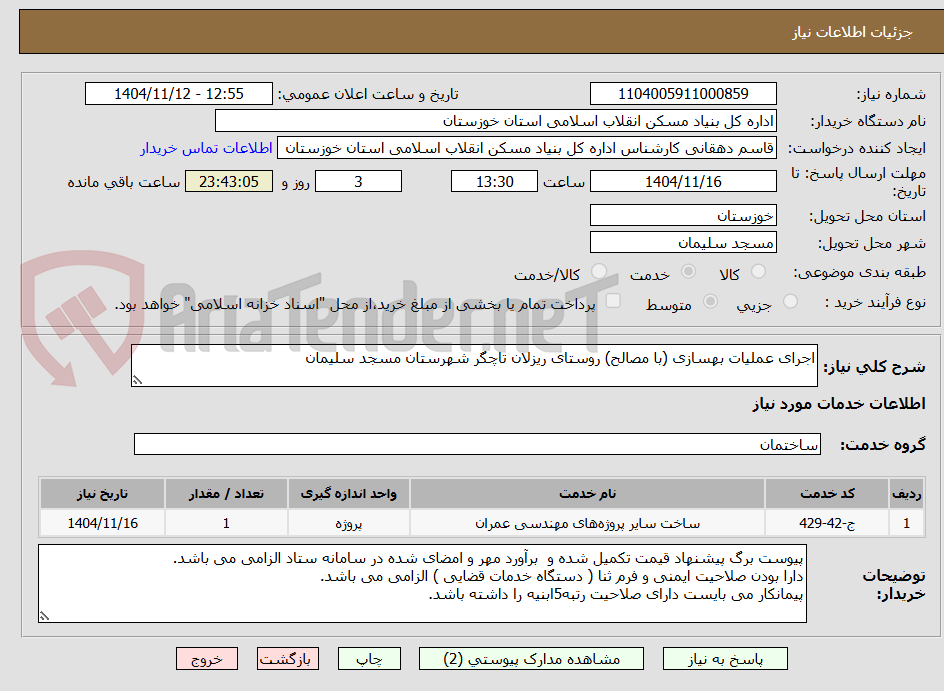
Task: Click table date cell 1404/11/16
Action: coord(102,523)
